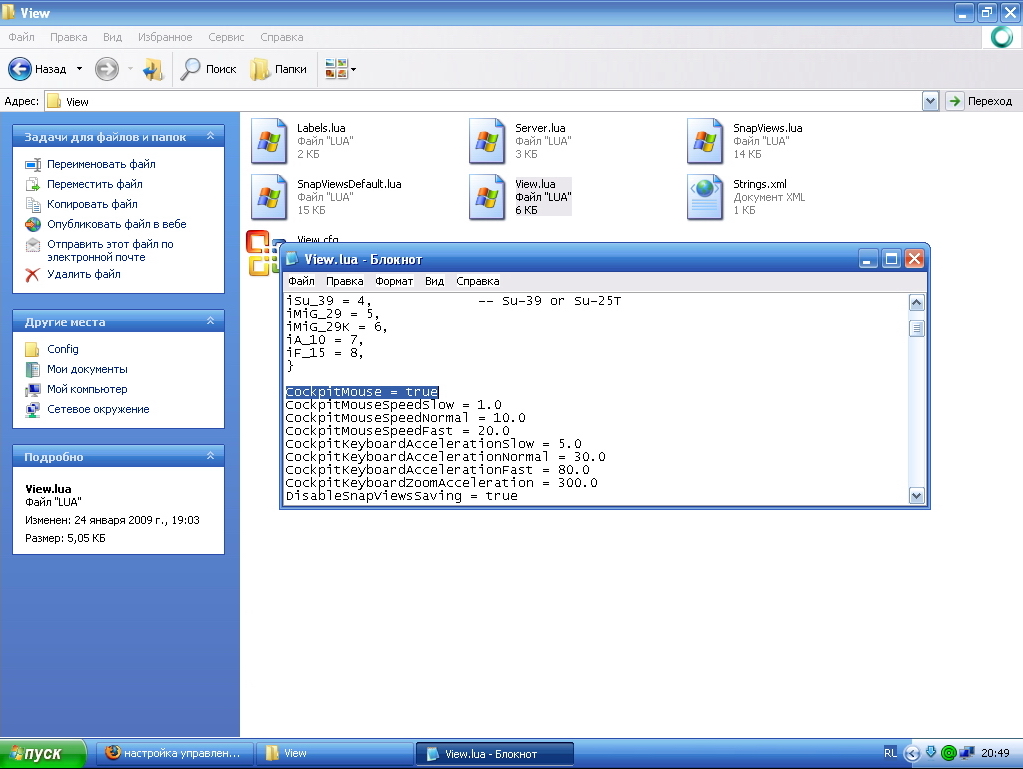Open Notepad's Формат menu
This screenshot has width=1023, height=769.
[x=394, y=281]
